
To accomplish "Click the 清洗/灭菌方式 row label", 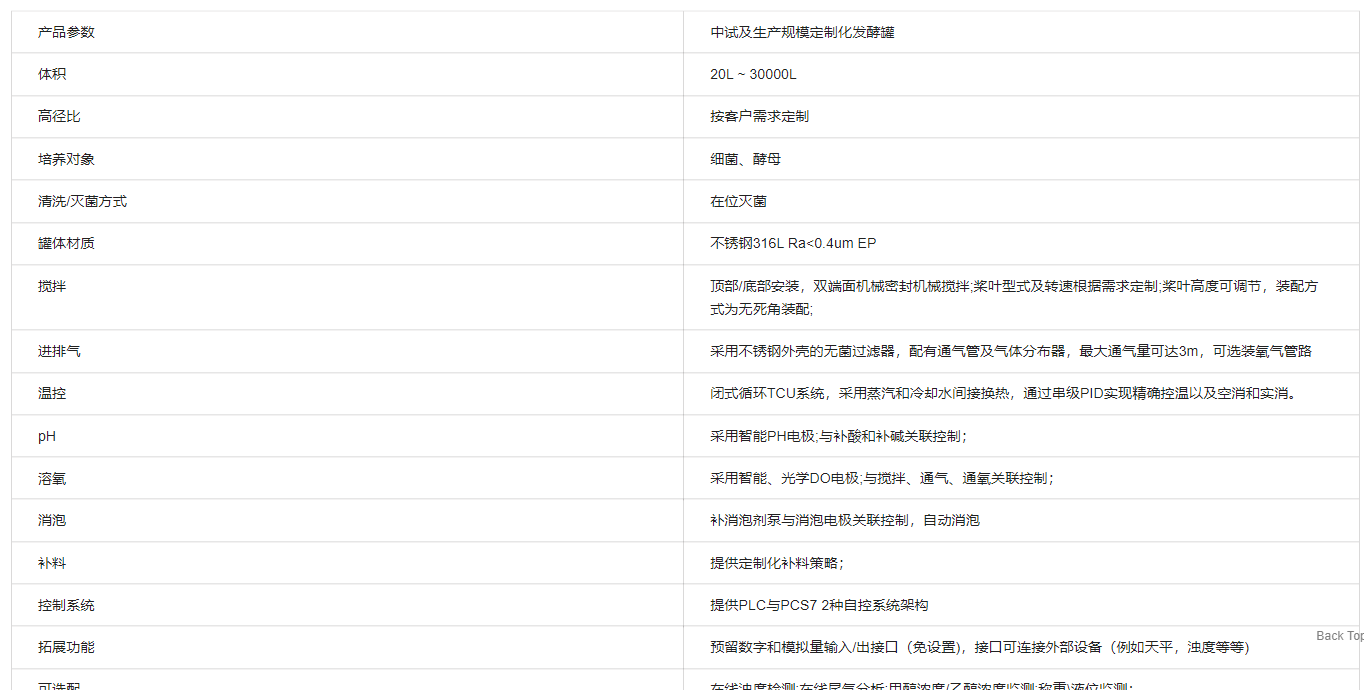I will pos(82,201).
